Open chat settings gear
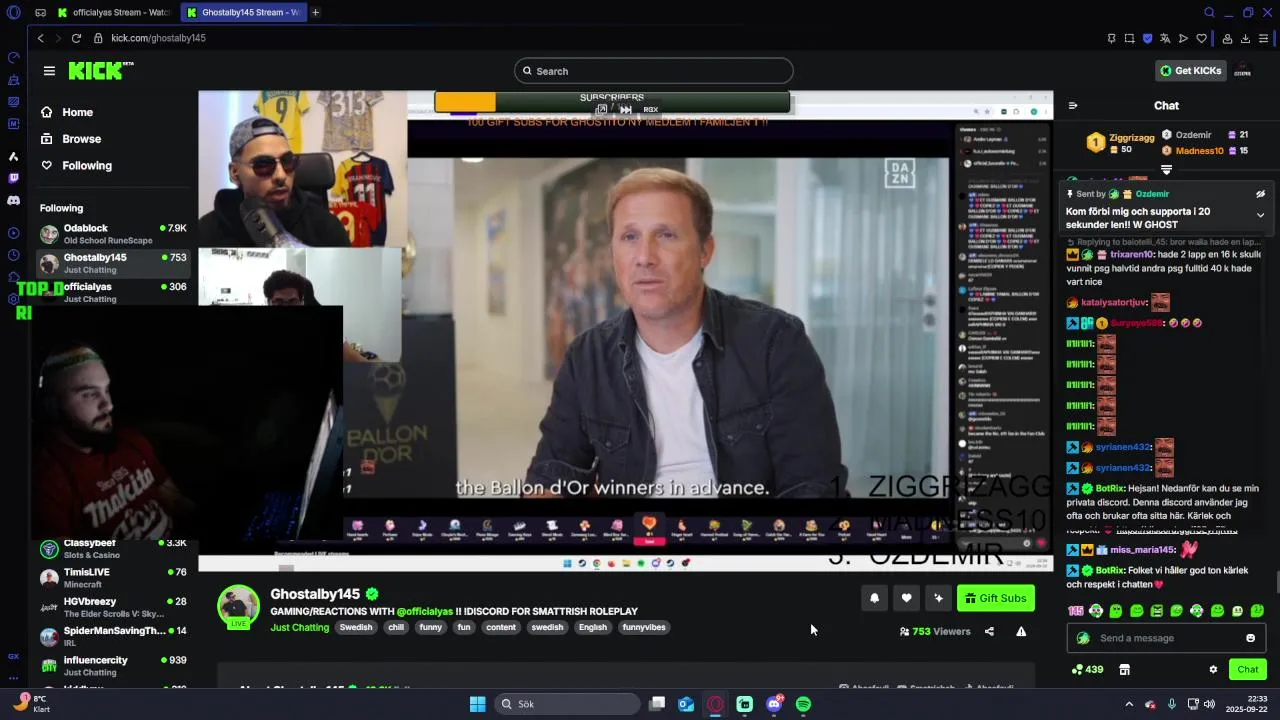The width and height of the screenshot is (1280, 720). pos(1213,669)
